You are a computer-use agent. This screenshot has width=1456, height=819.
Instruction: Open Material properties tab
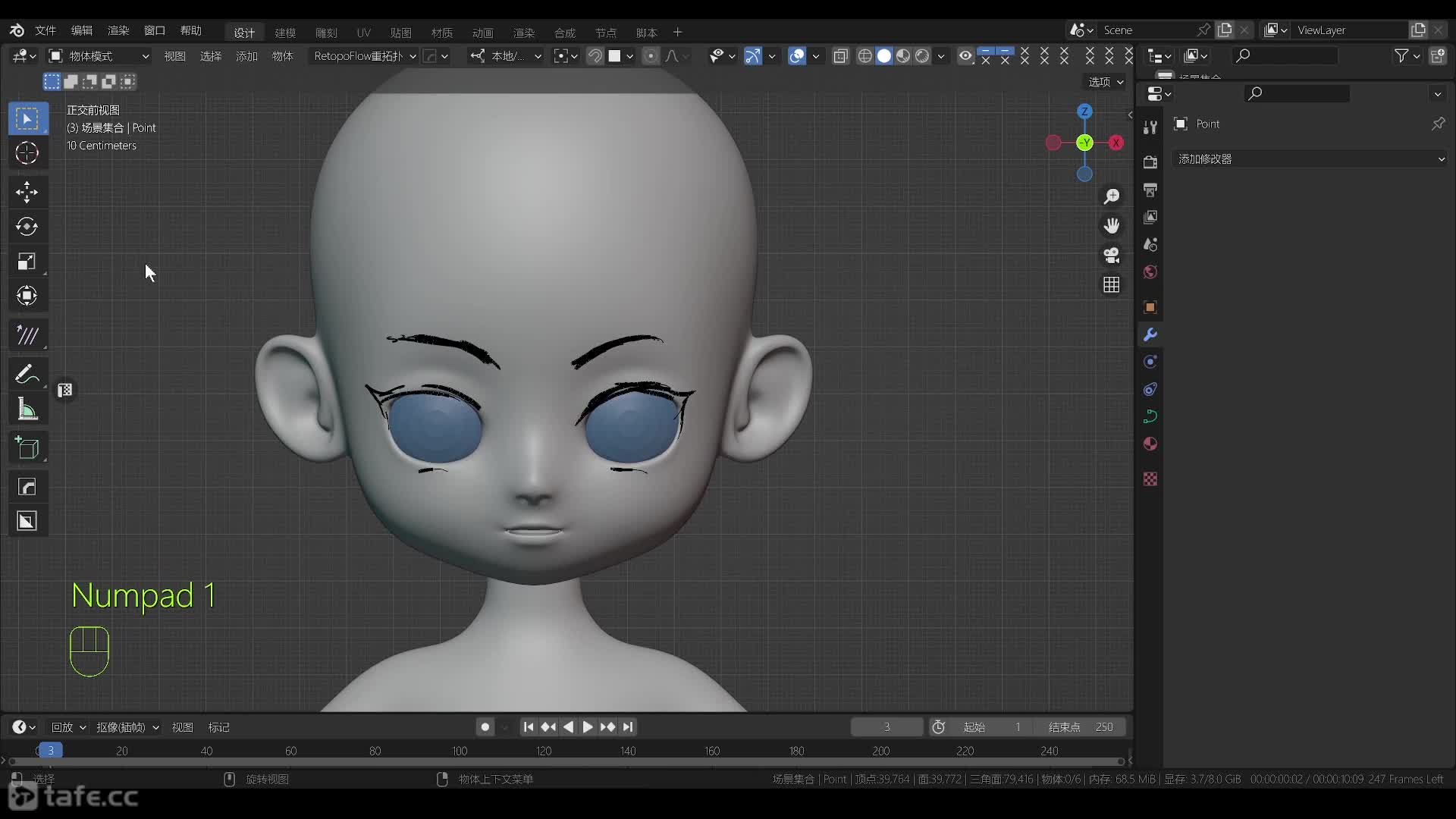(1150, 444)
